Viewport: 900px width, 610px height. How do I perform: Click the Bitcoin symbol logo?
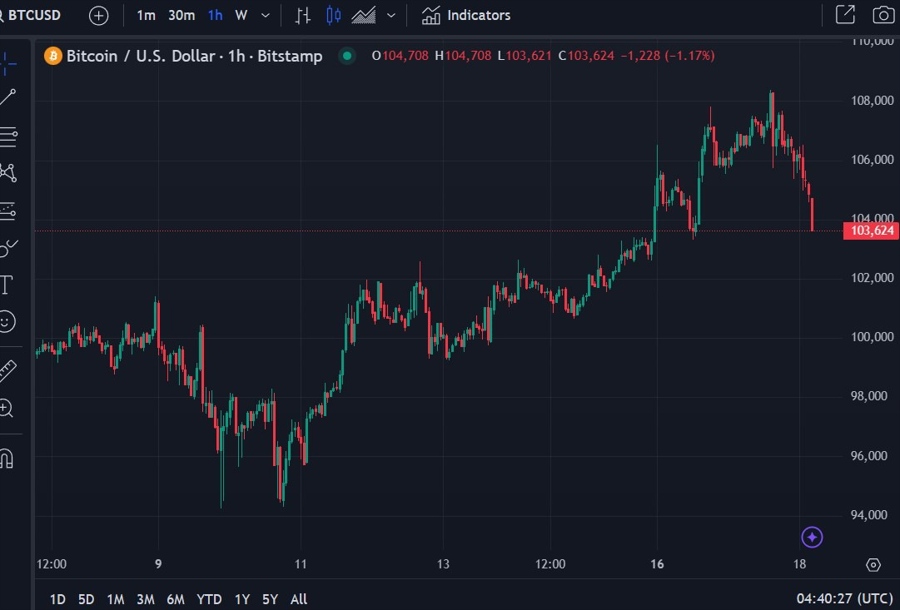(x=53, y=56)
